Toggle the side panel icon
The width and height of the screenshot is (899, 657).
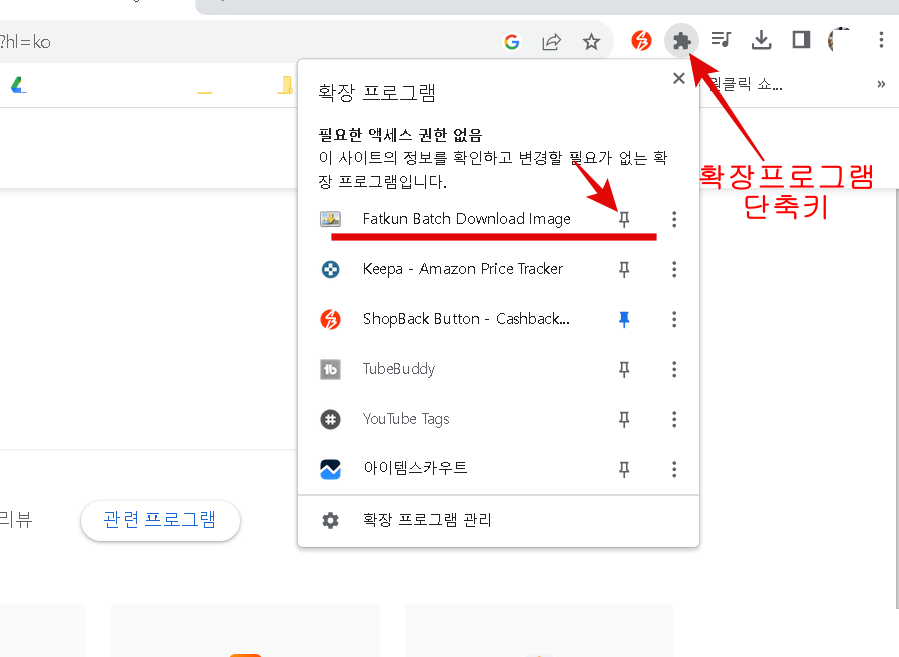(801, 40)
